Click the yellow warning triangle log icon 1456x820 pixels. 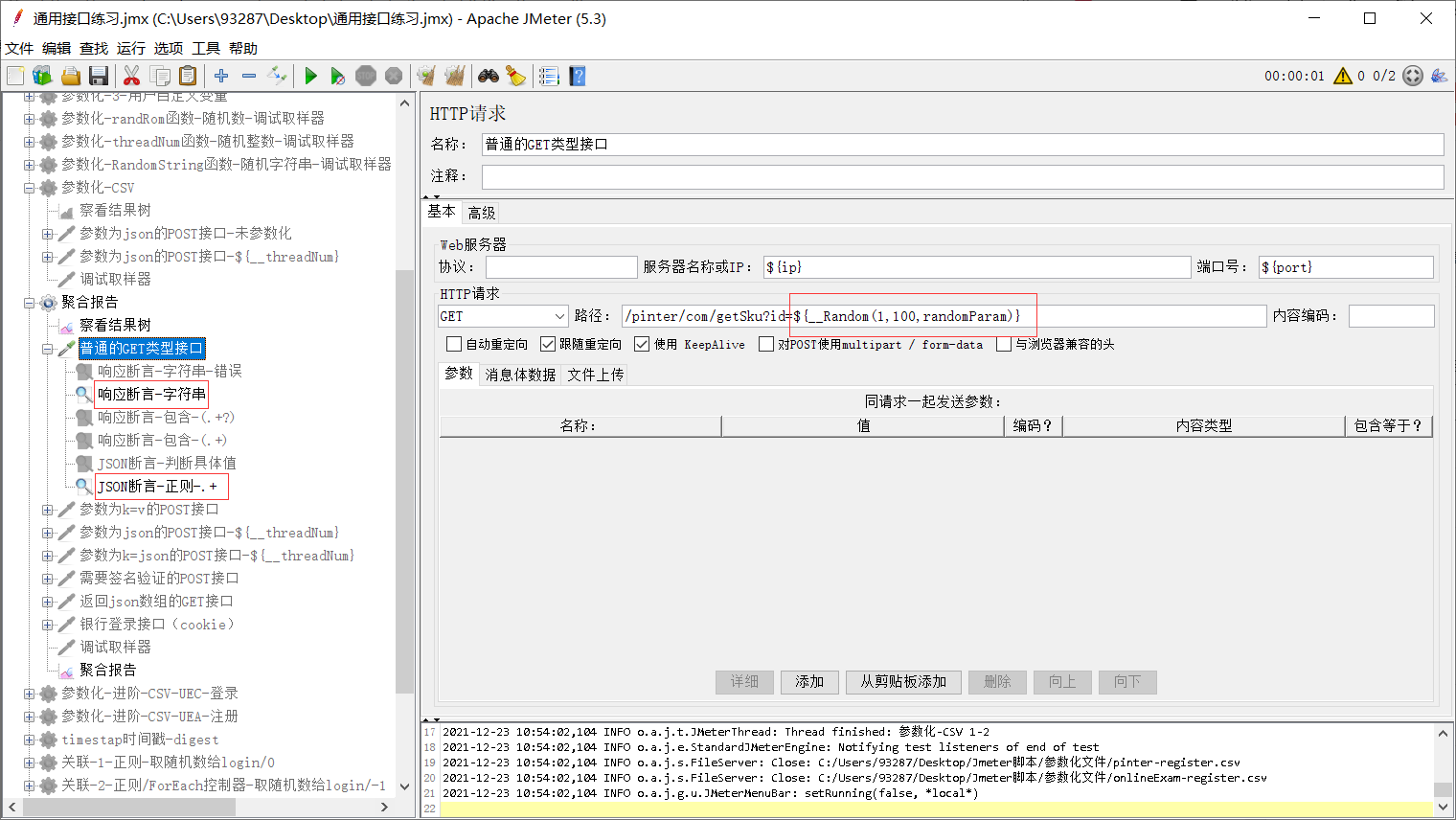pyautogui.click(x=1343, y=76)
